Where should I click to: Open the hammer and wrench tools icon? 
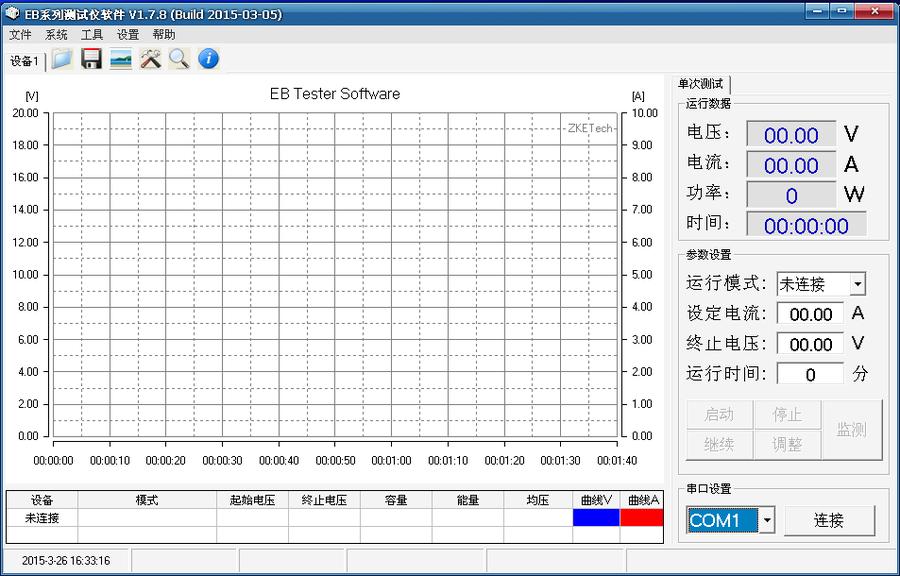[150, 59]
